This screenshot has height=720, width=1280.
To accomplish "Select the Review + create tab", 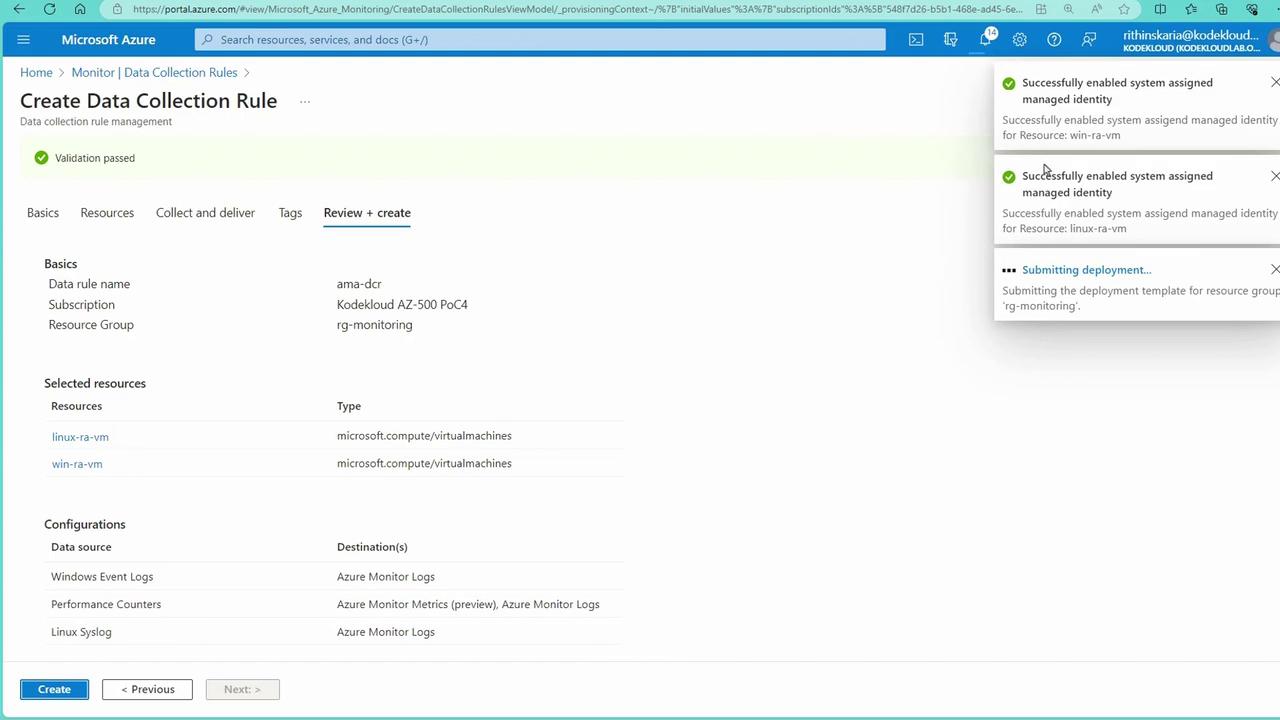I will 367,213.
